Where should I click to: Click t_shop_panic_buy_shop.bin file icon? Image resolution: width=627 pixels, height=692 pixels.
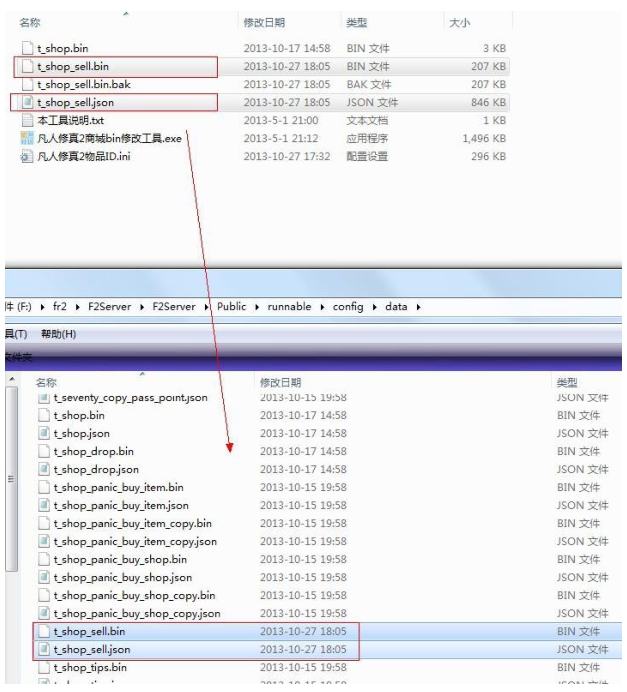pos(44,559)
